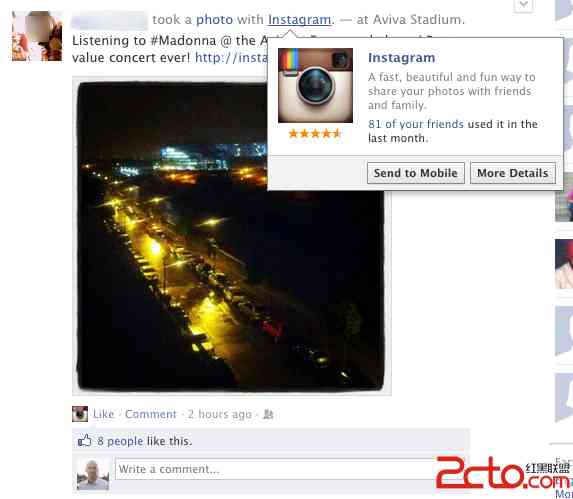Screen dimensions: 573x499
Task: Open the Instagram link in the post header
Action: point(300,20)
